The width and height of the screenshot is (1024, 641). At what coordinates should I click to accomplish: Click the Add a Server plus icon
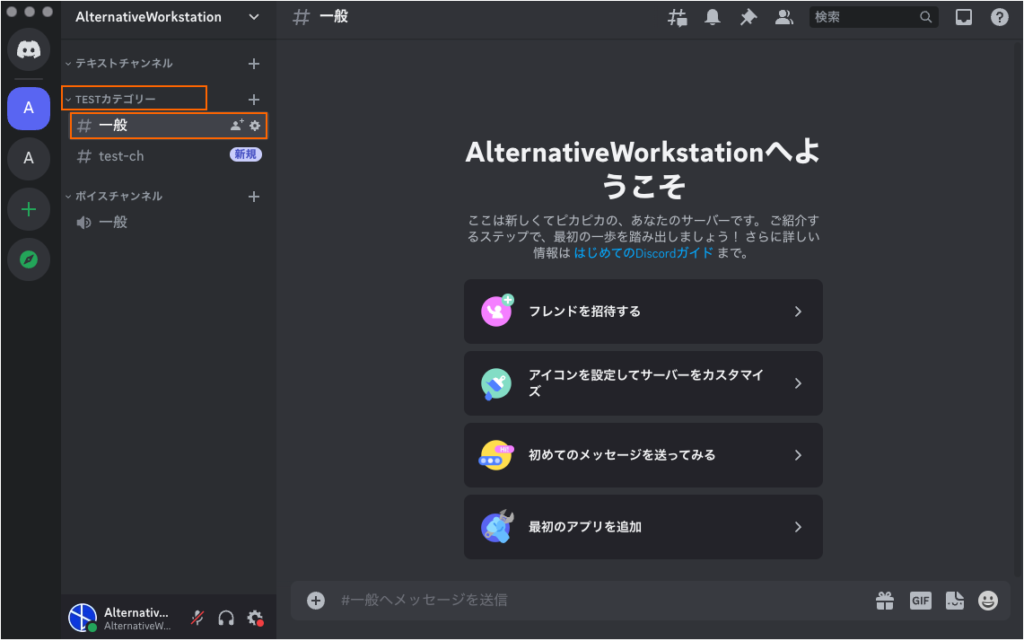click(x=28, y=209)
